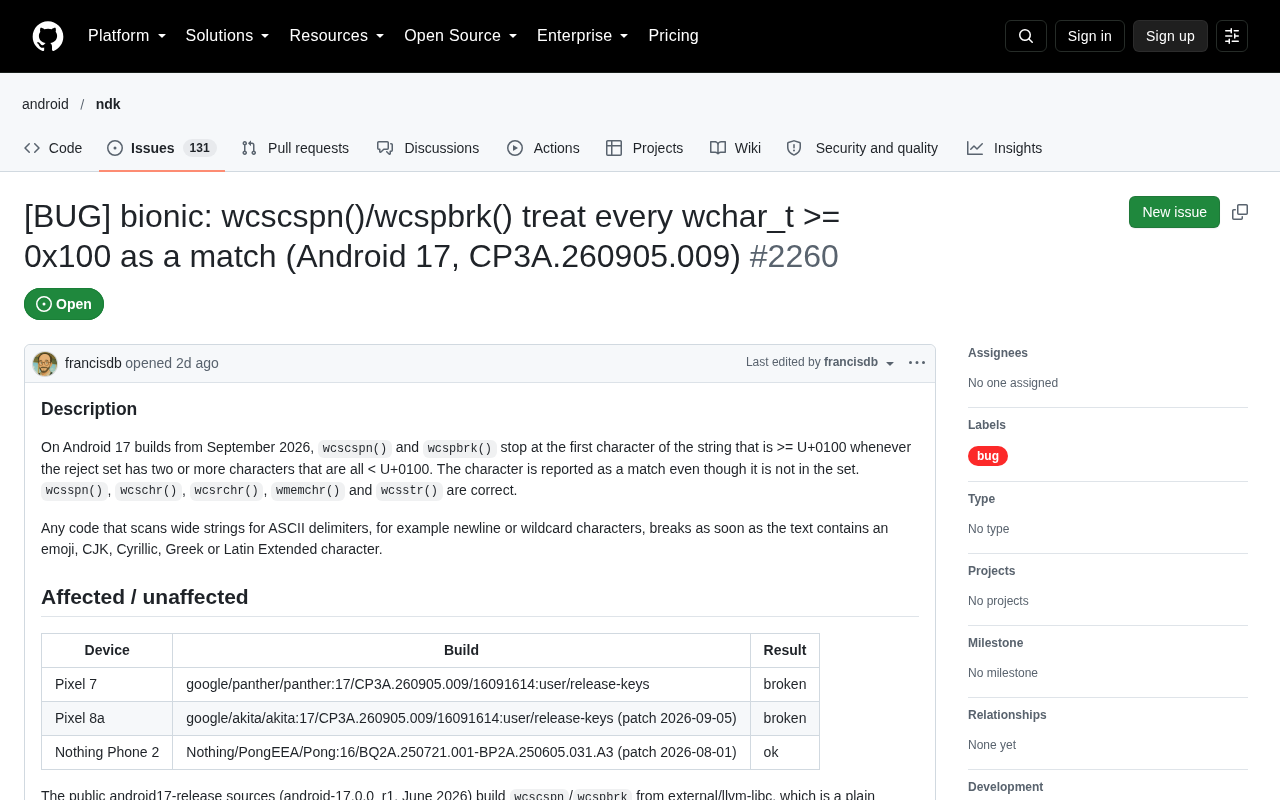This screenshot has width=1280, height=800.
Task: Open appearance settings icon in header
Action: 1232,36
